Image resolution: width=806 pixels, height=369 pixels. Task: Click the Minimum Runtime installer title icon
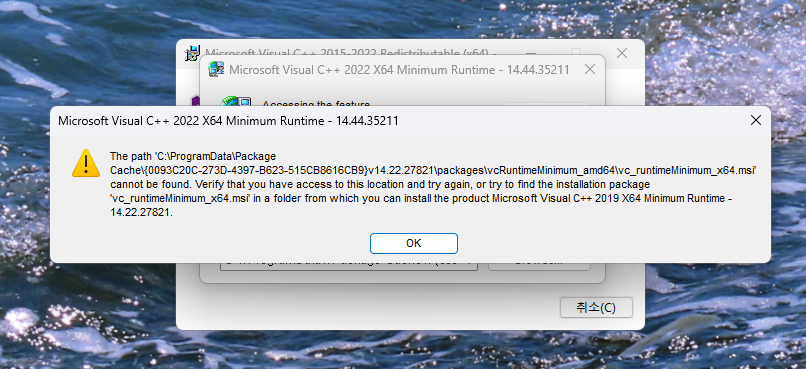pyautogui.click(x=216, y=69)
